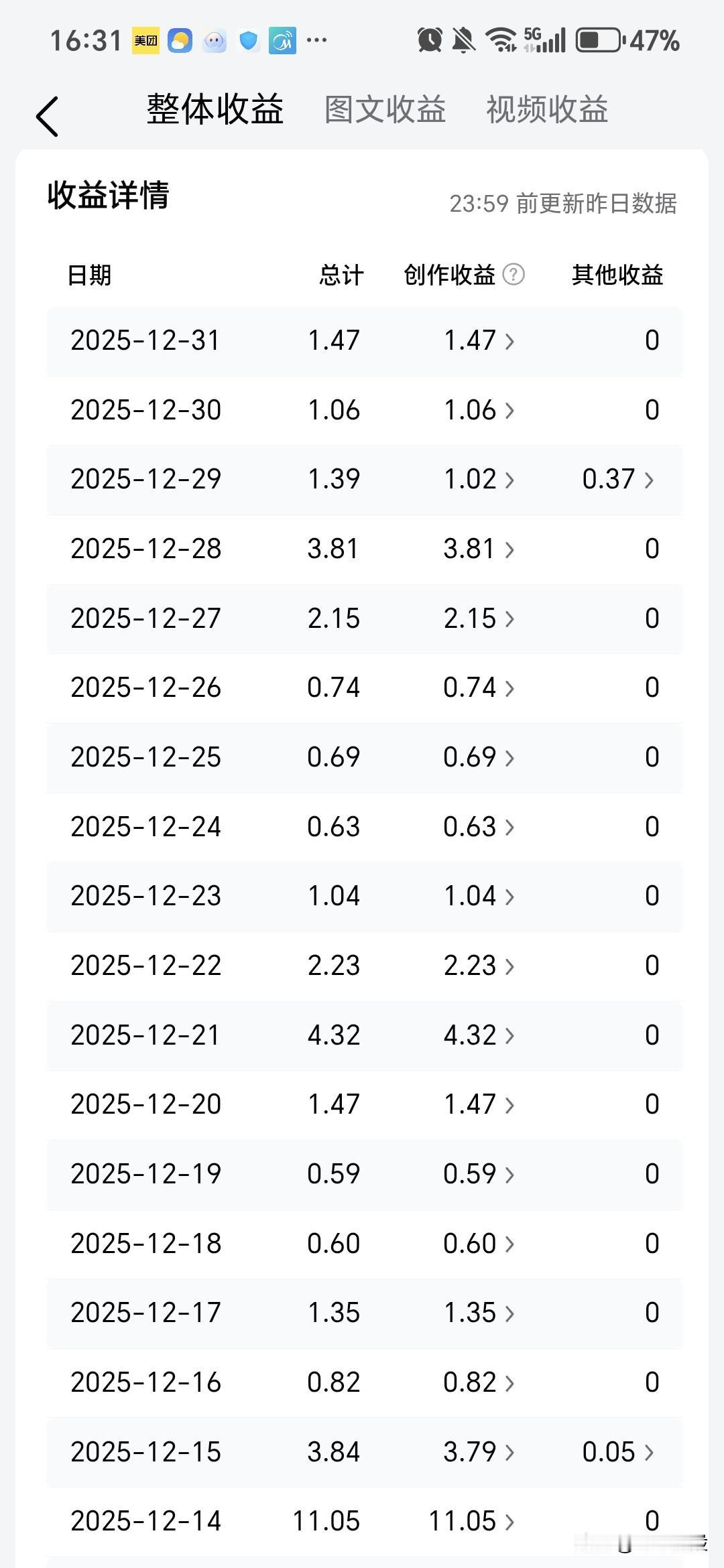Expand 创作收益 2.15 for 2025-12-27
The width and height of the screenshot is (724, 1568).
[479, 618]
